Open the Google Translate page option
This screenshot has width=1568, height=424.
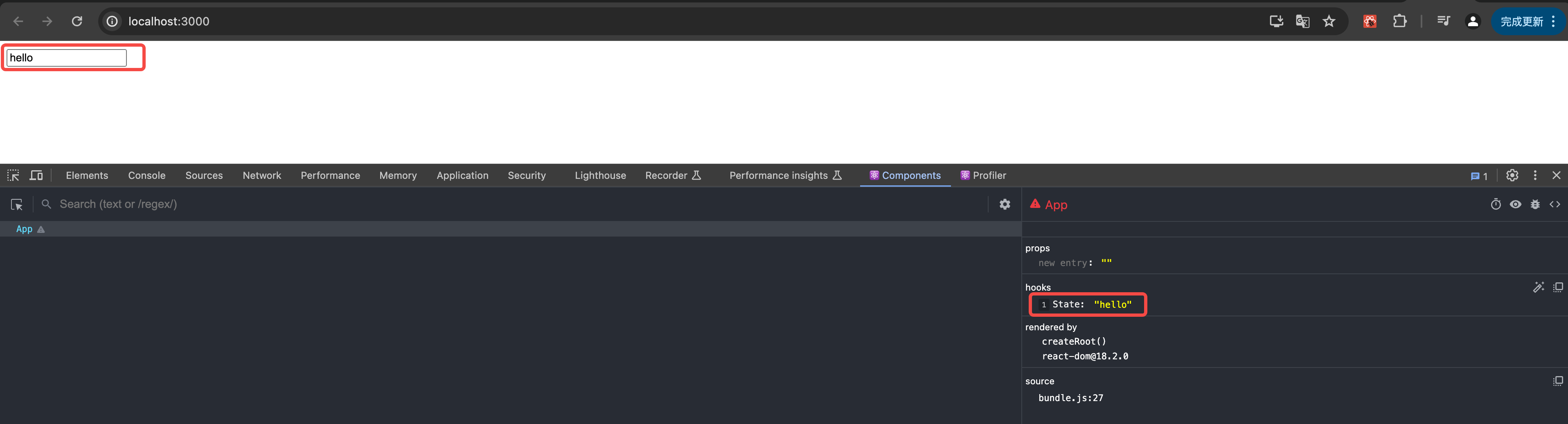click(x=1302, y=21)
